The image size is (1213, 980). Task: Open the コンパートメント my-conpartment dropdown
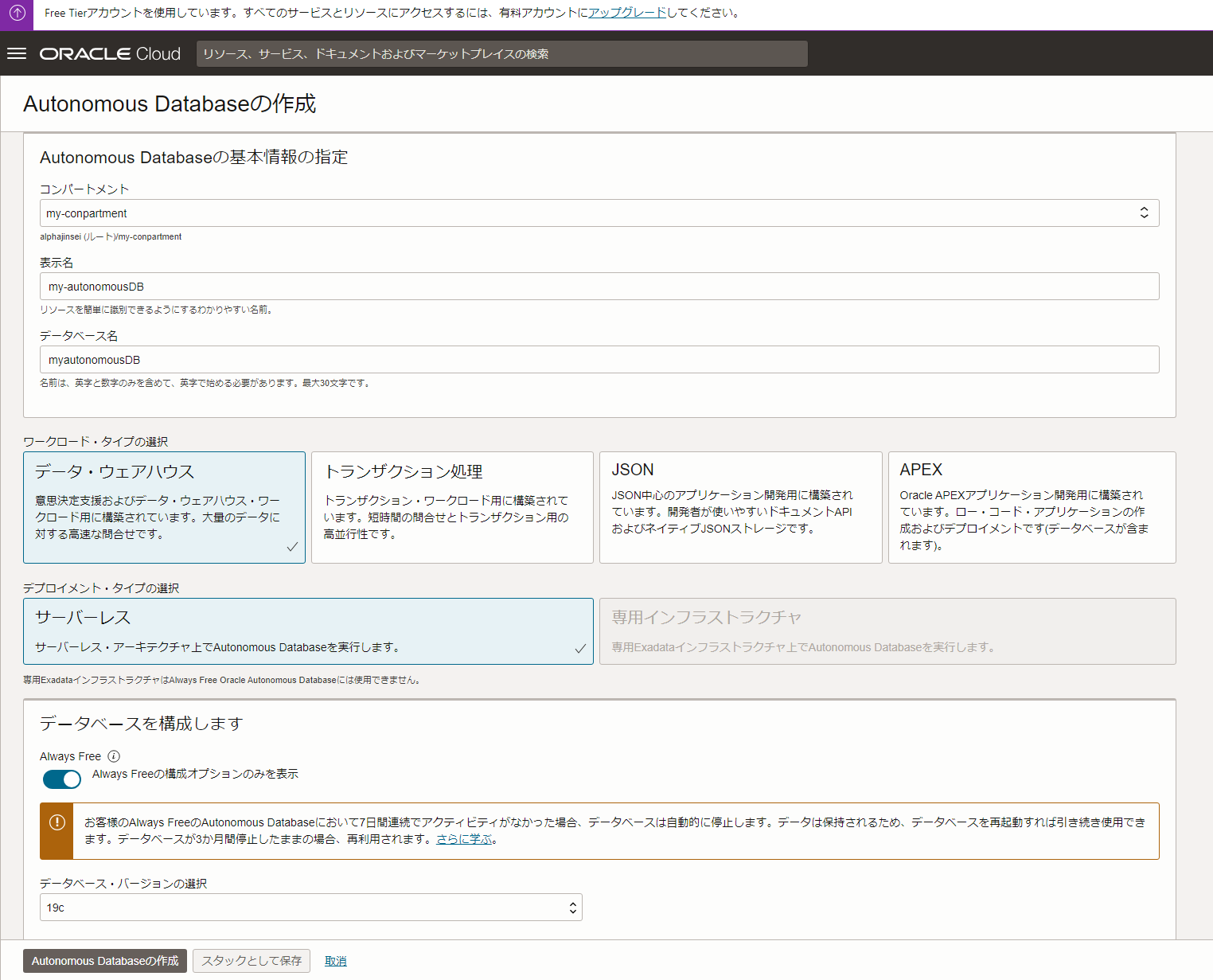599,213
